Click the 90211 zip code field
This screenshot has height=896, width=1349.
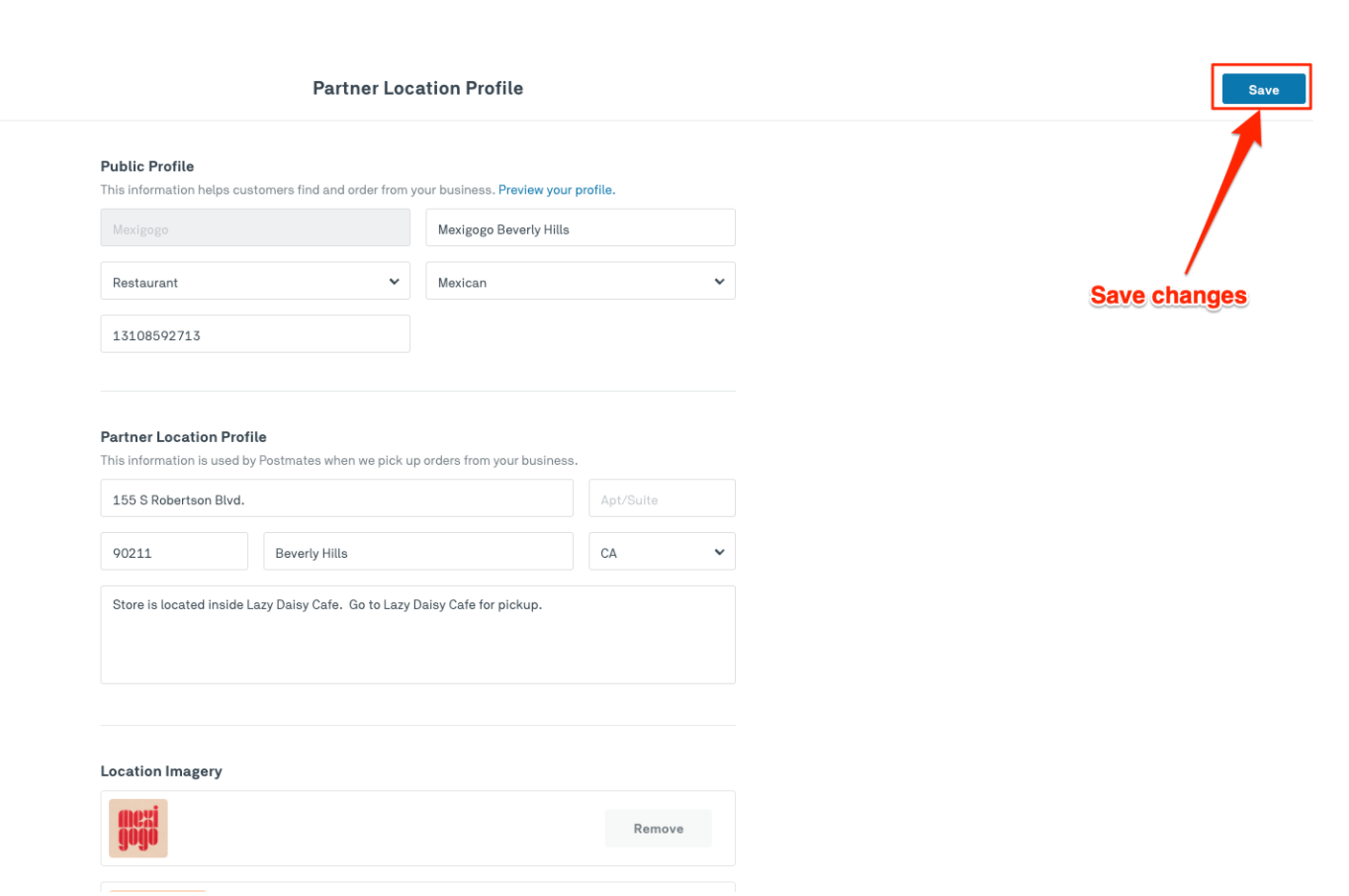[173, 553]
